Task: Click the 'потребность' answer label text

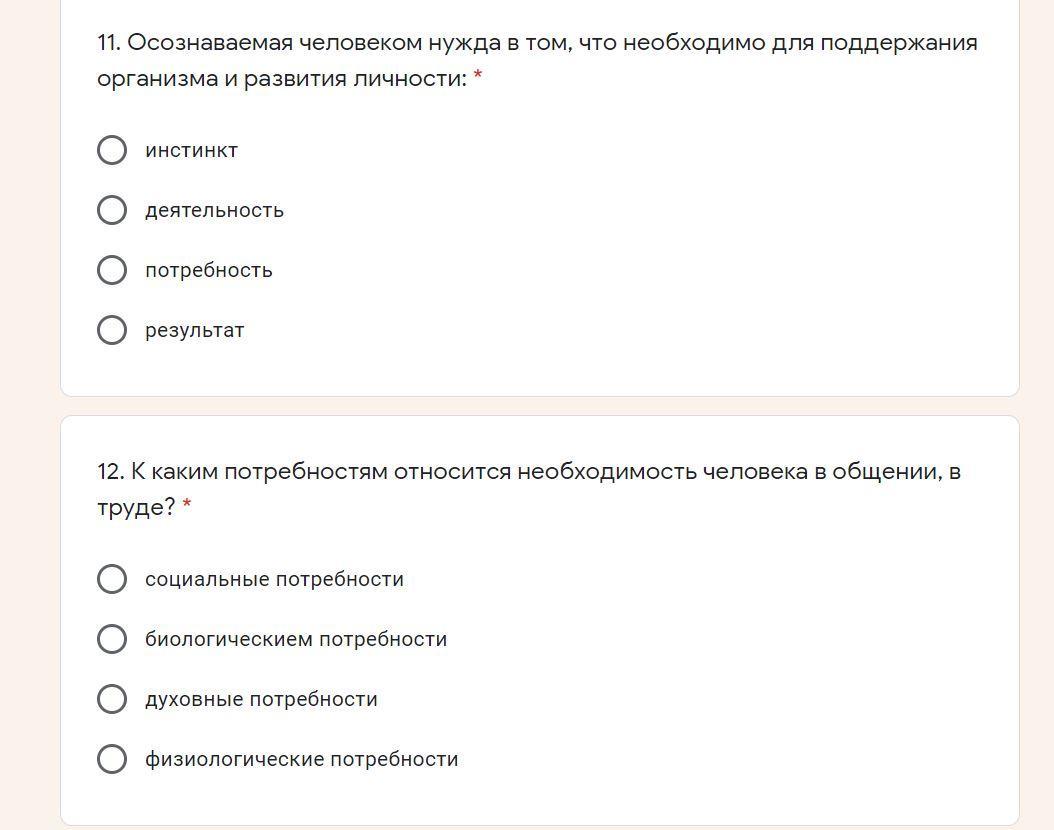Action: point(208,270)
